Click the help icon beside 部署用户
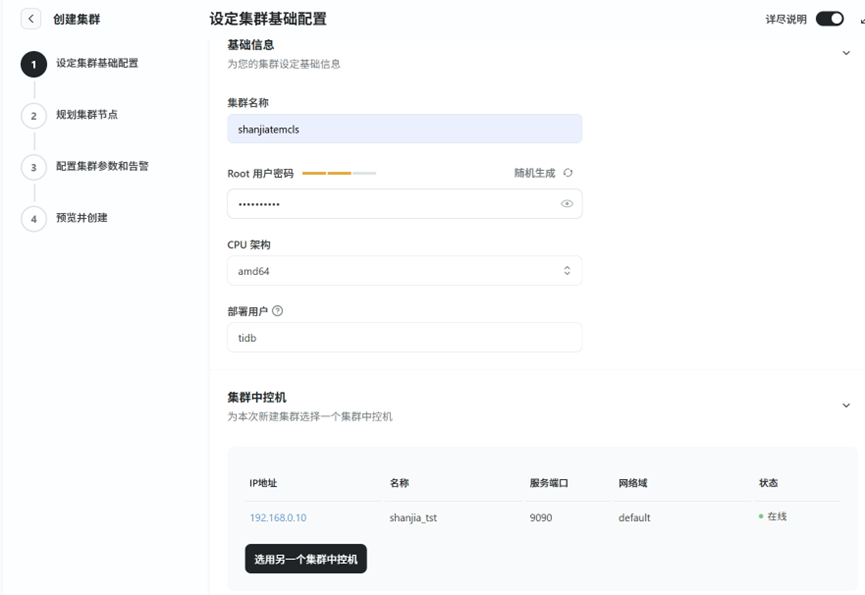The image size is (865, 595). pyautogui.click(x=278, y=311)
